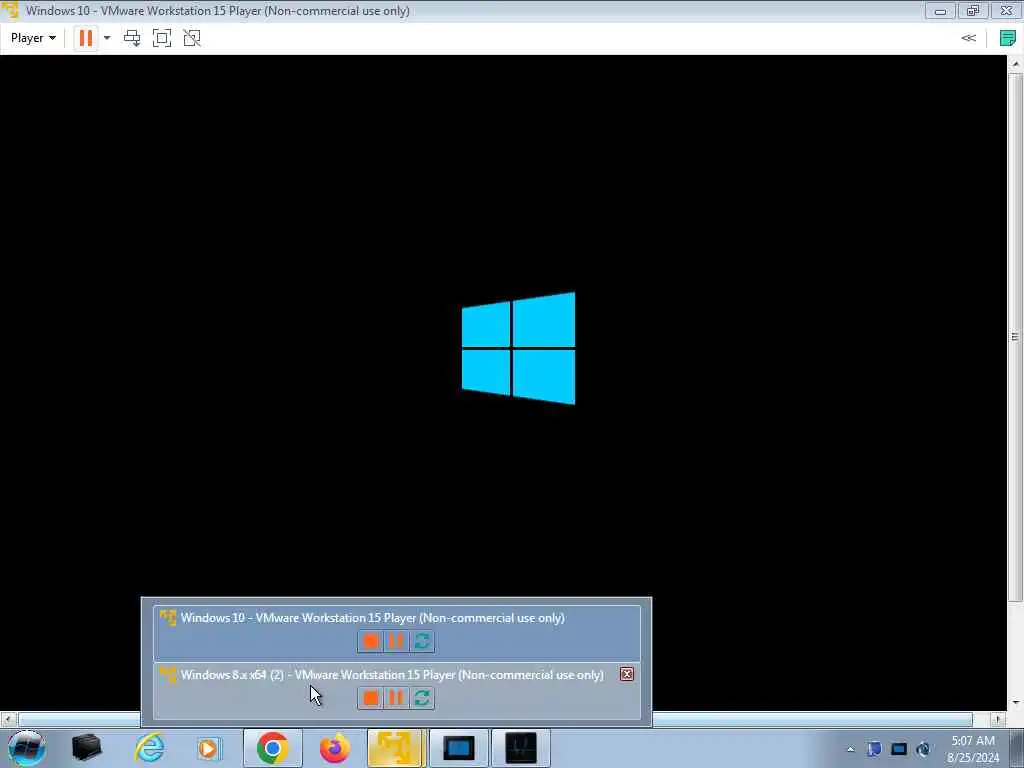Toggle Unity mode icon

coord(192,38)
